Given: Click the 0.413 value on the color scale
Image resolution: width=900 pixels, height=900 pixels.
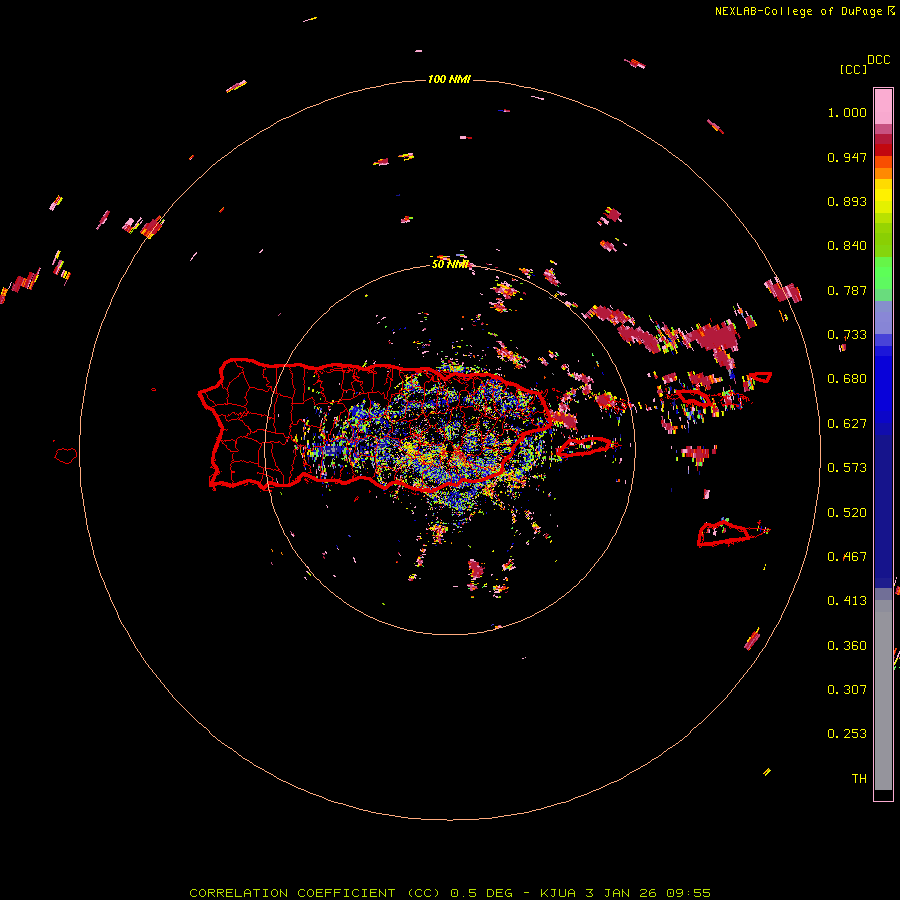Looking at the screenshot, I should click(847, 601).
